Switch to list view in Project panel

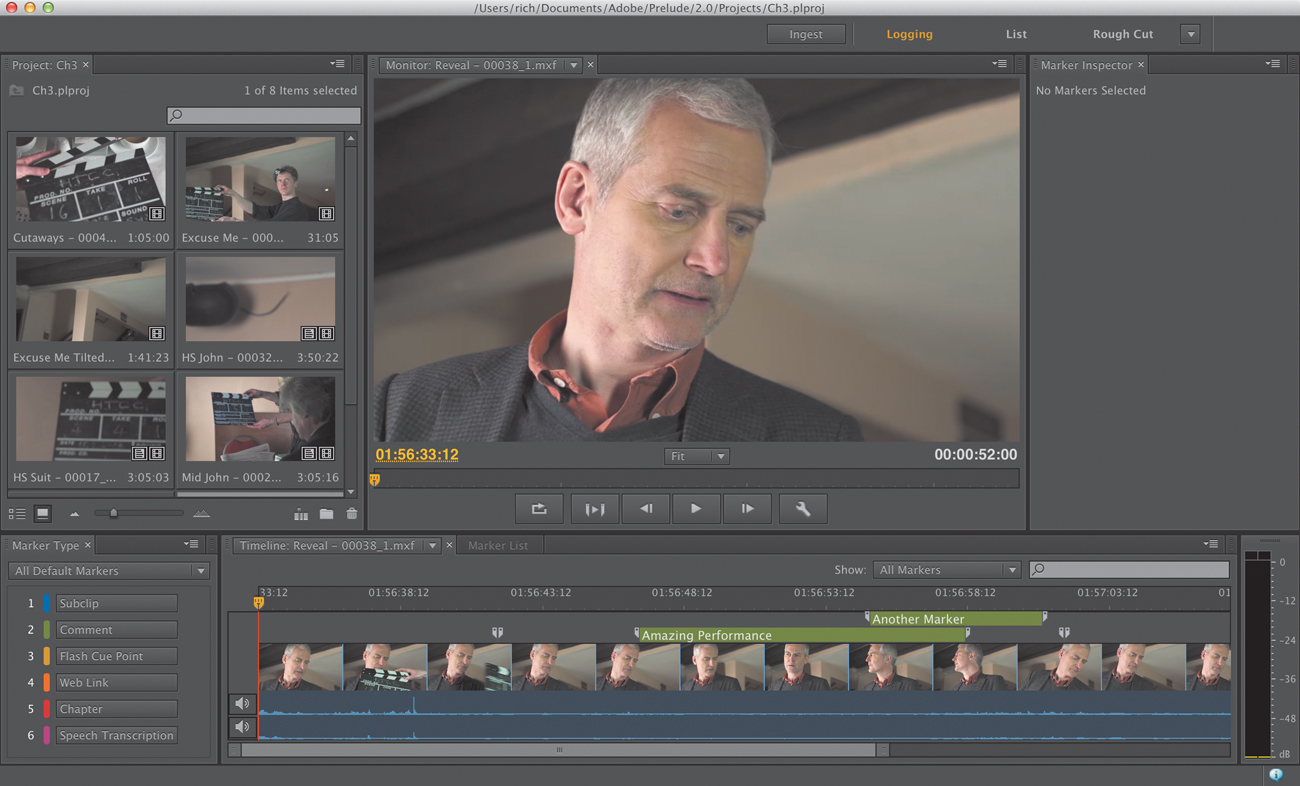(17, 514)
